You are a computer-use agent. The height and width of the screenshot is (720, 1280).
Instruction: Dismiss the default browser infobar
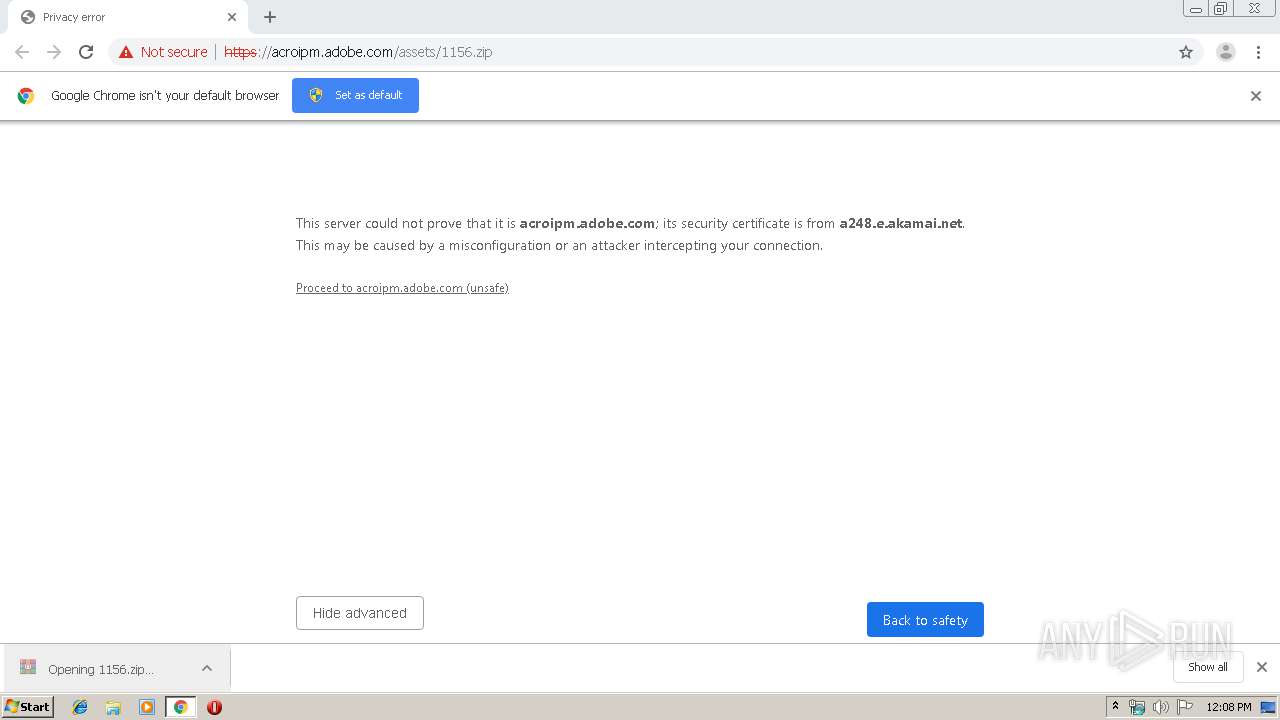point(1256,96)
